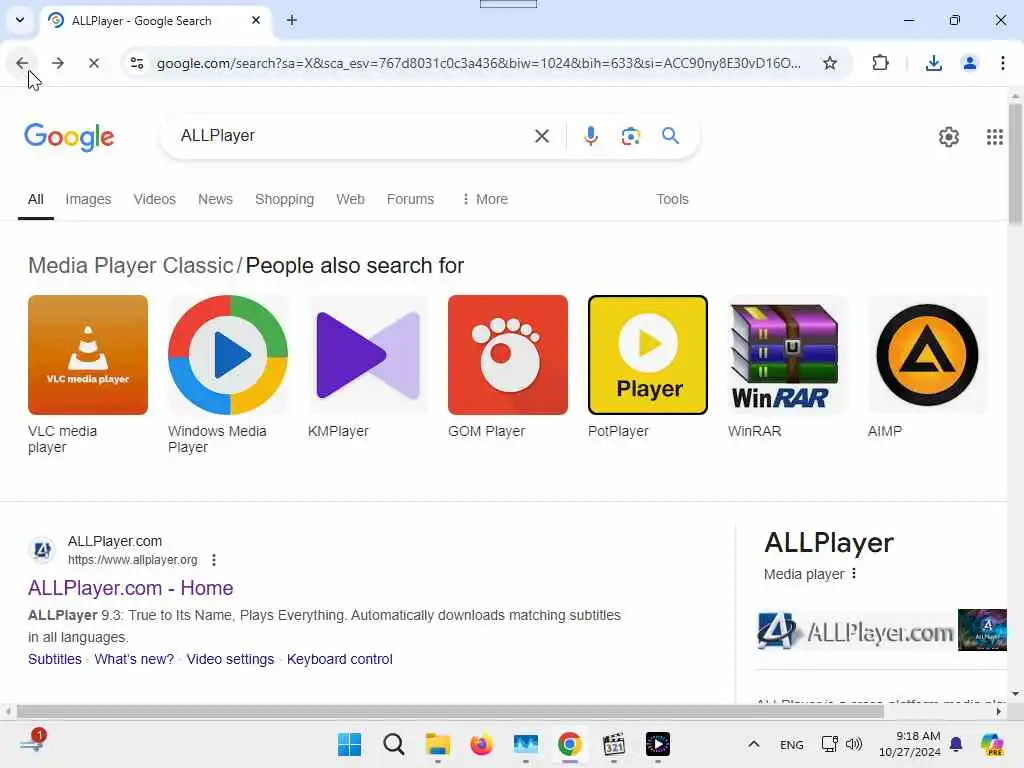Open the volume control in system tray
The width and height of the screenshot is (1024, 768).
(x=854, y=744)
